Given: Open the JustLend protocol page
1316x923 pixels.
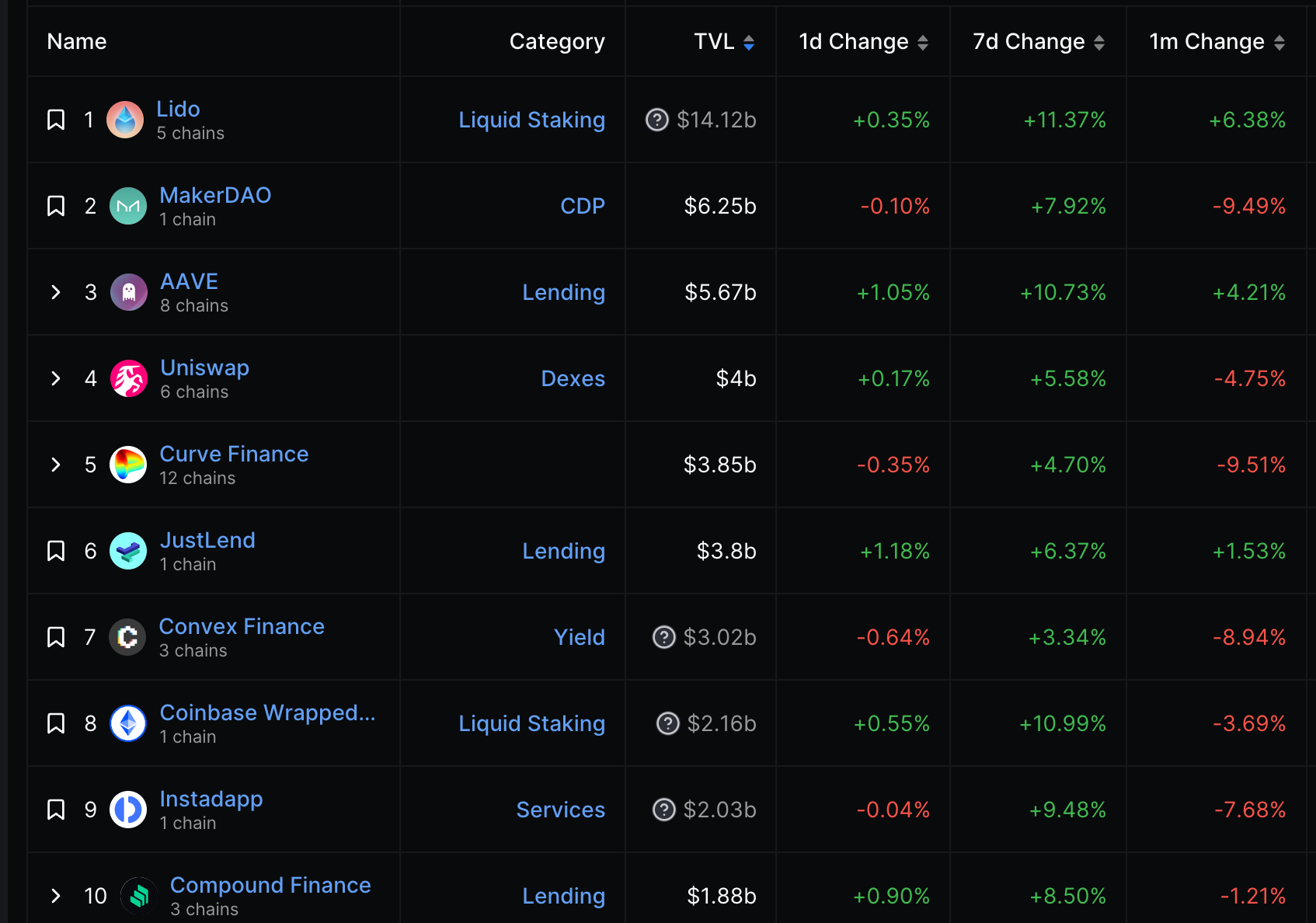Looking at the screenshot, I should tap(207, 540).
